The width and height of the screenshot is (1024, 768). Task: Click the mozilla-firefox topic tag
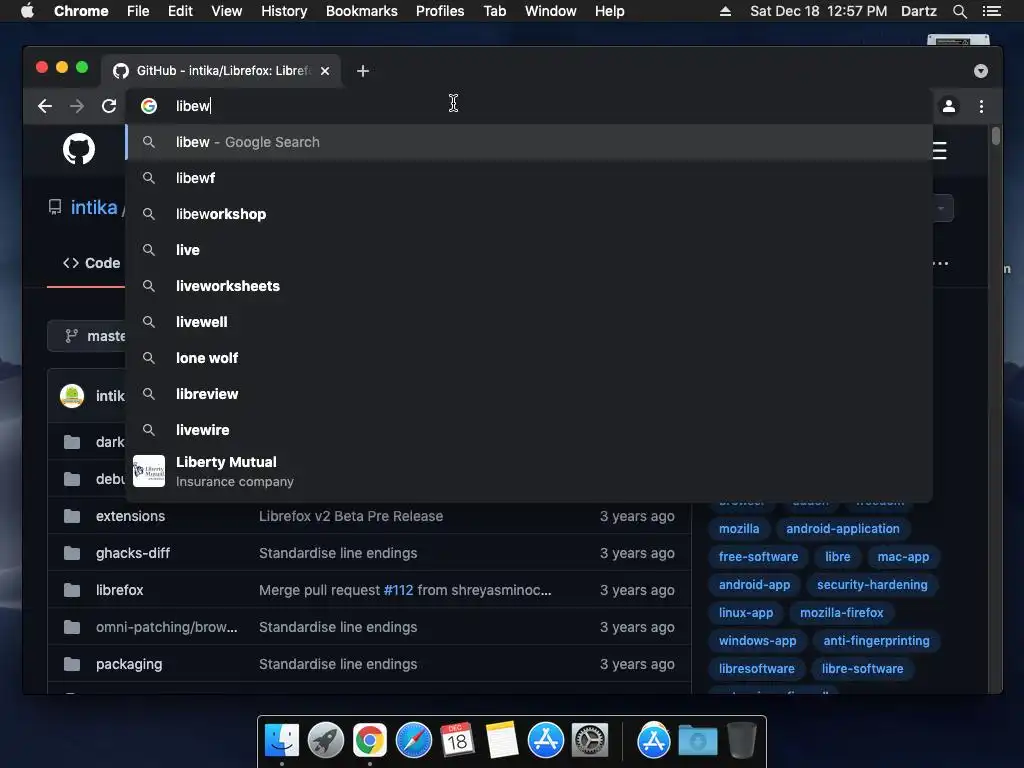tap(841, 613)
